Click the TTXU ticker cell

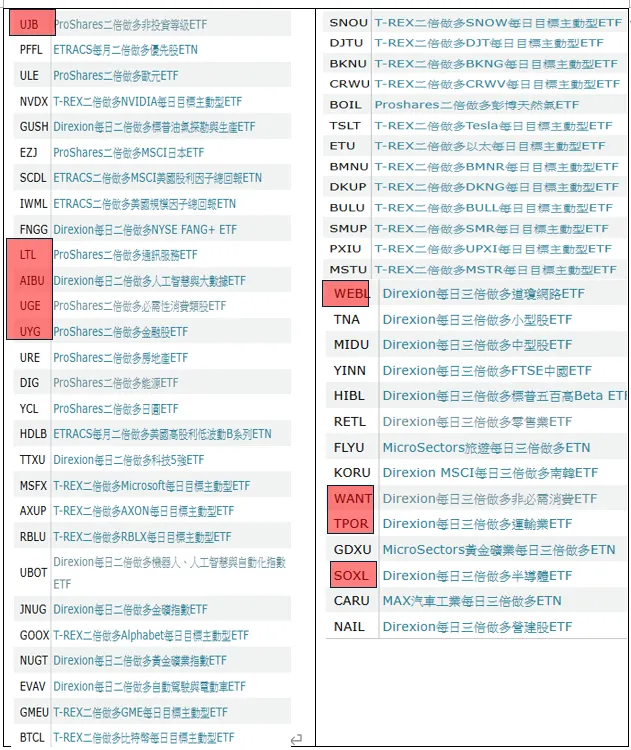pos(33,460)
